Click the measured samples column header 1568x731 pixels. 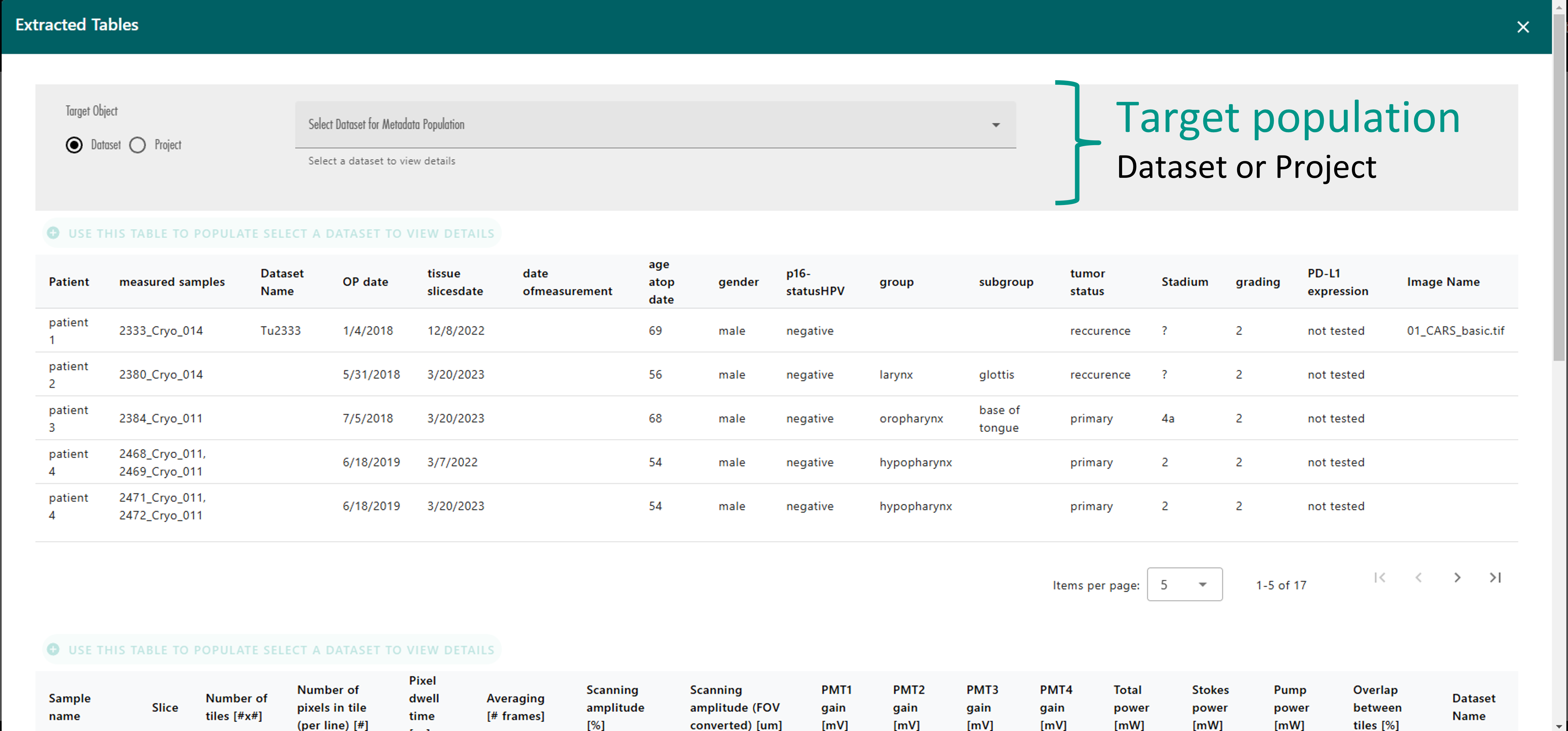(172, 282)
